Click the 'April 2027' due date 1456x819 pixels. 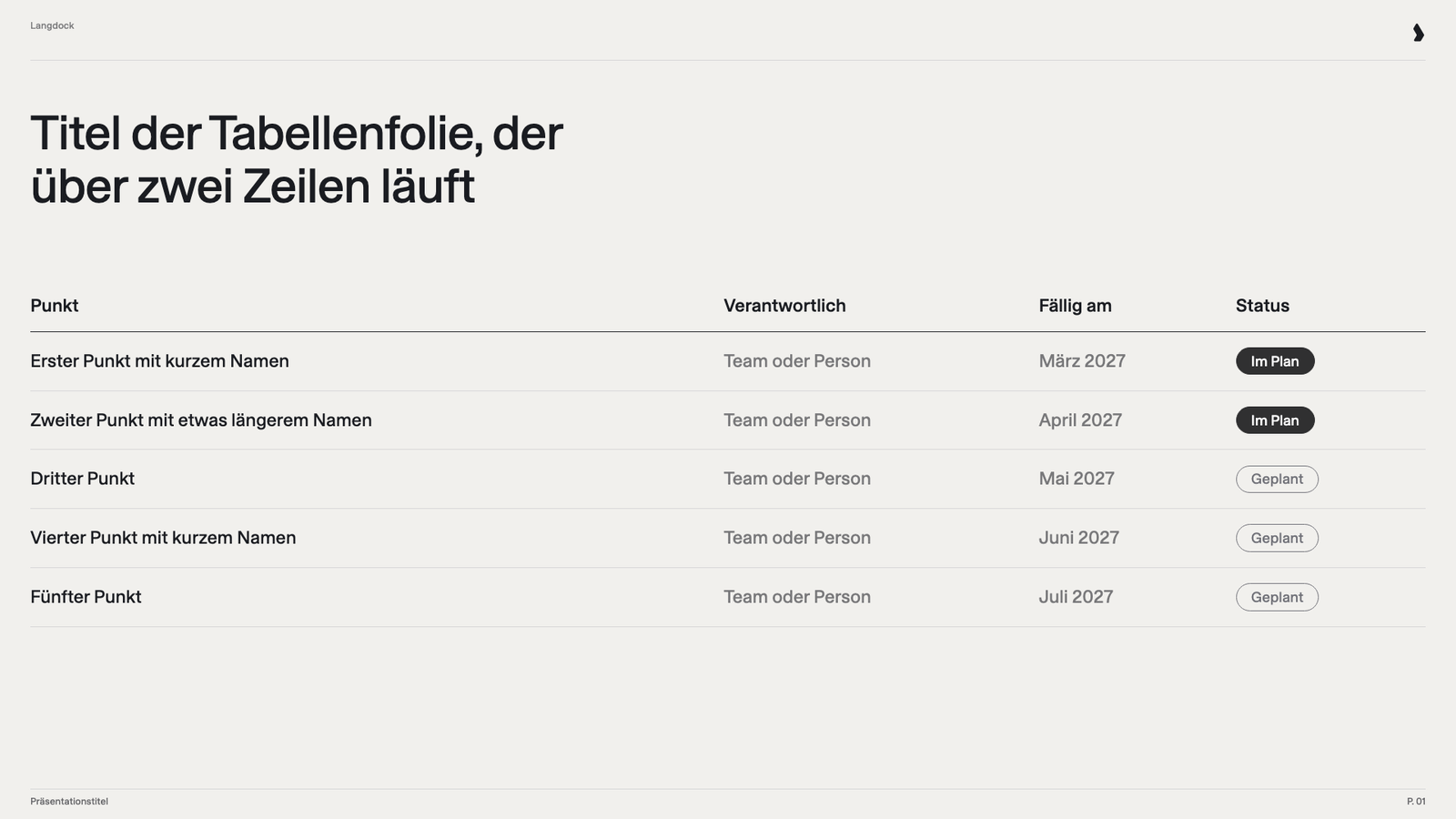pos(1080,420)
